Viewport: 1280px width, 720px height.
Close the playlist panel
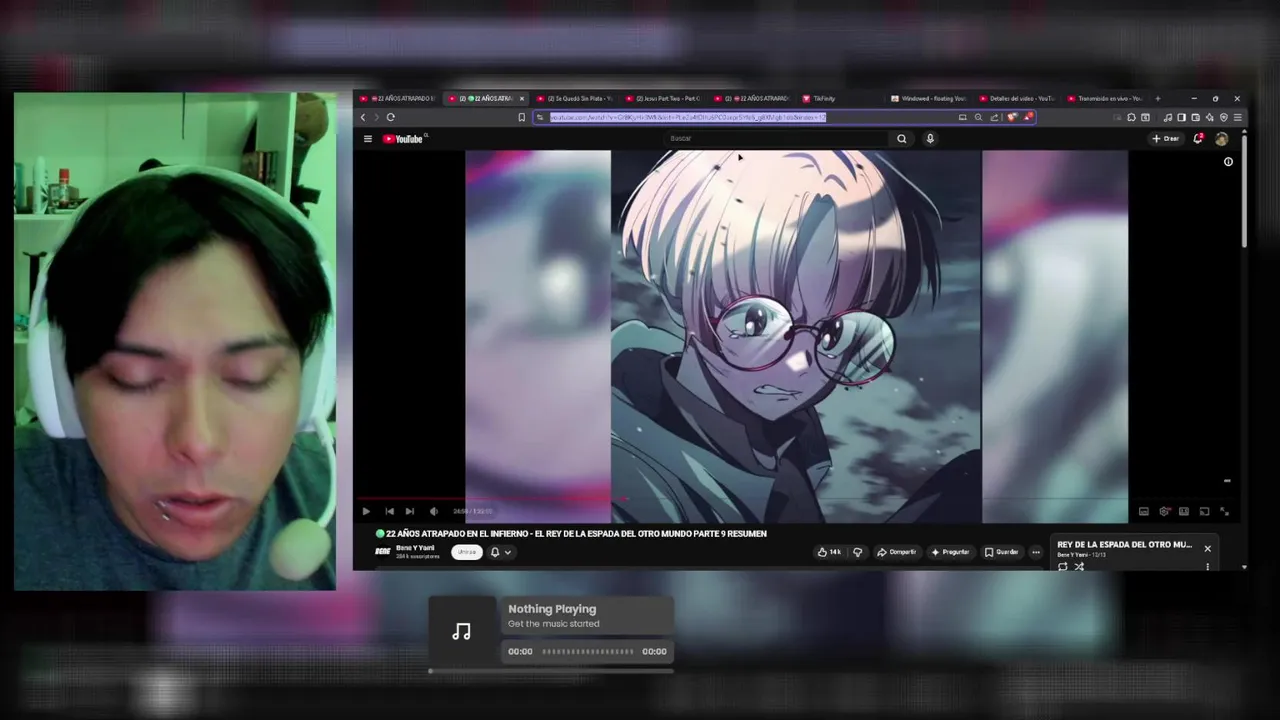1207,548
